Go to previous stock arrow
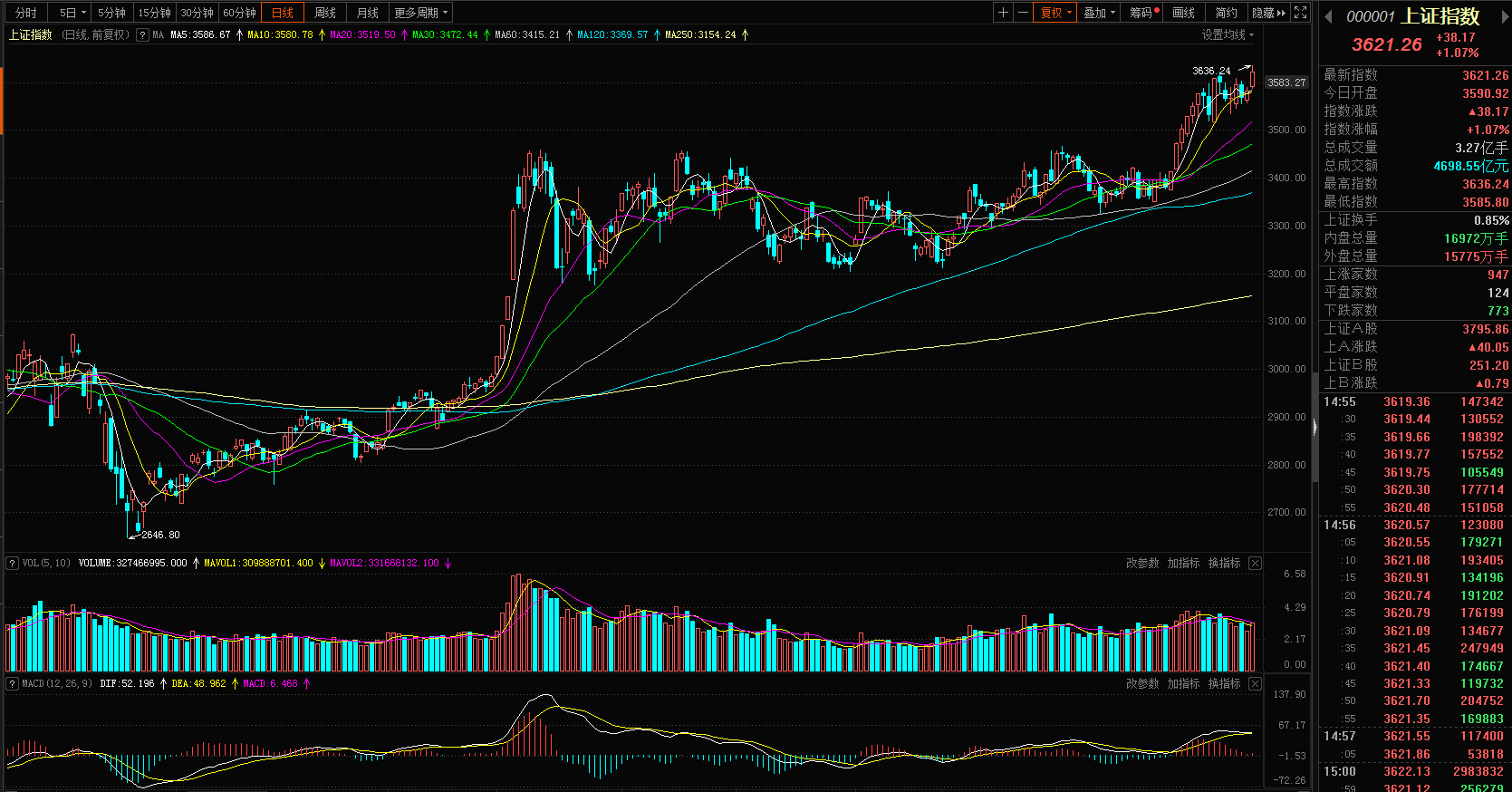This screenshot has height=792, width=1512. pyautogui.click(x=1328, y=16)
